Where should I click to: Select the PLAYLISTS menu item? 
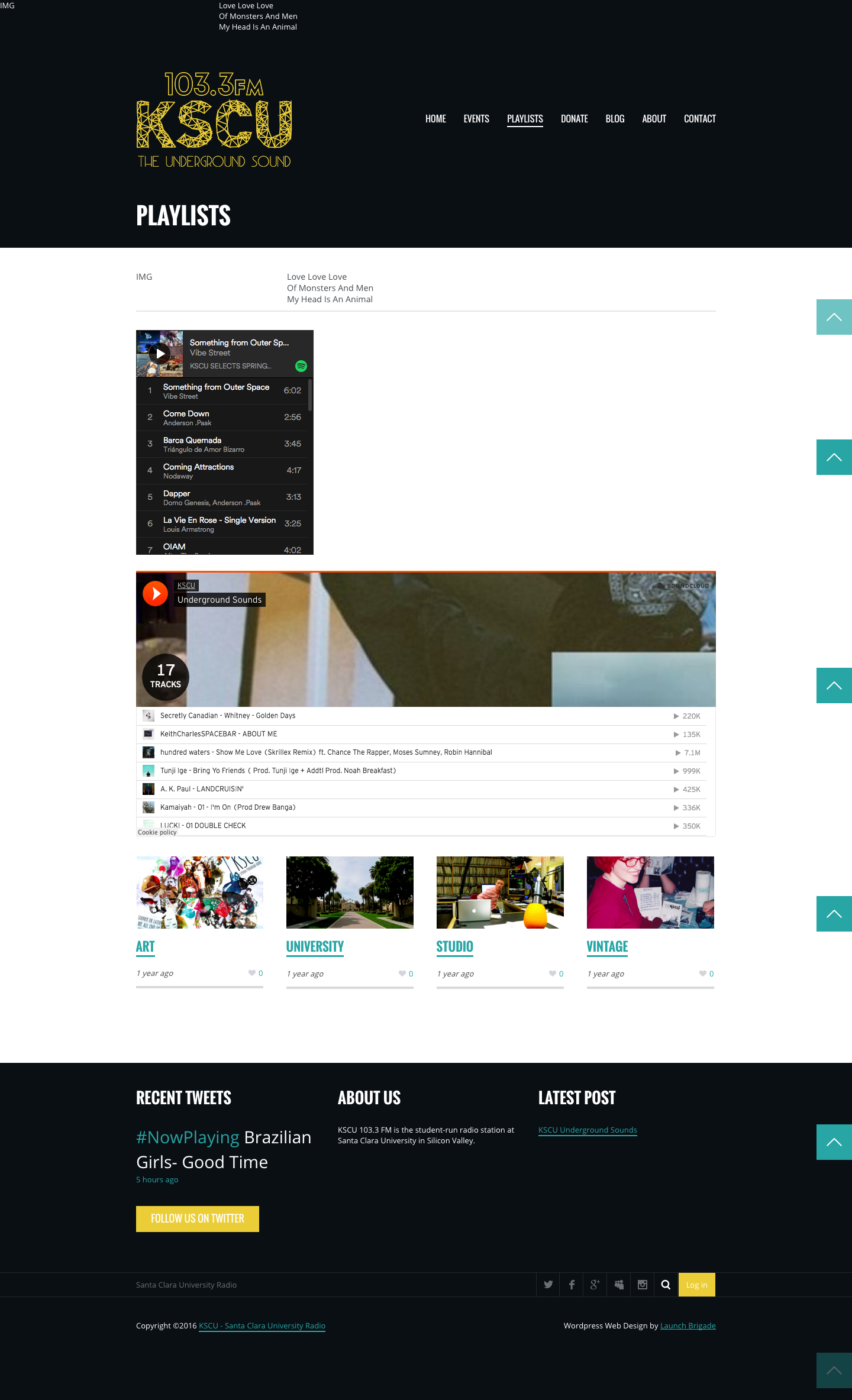[525, 119]
